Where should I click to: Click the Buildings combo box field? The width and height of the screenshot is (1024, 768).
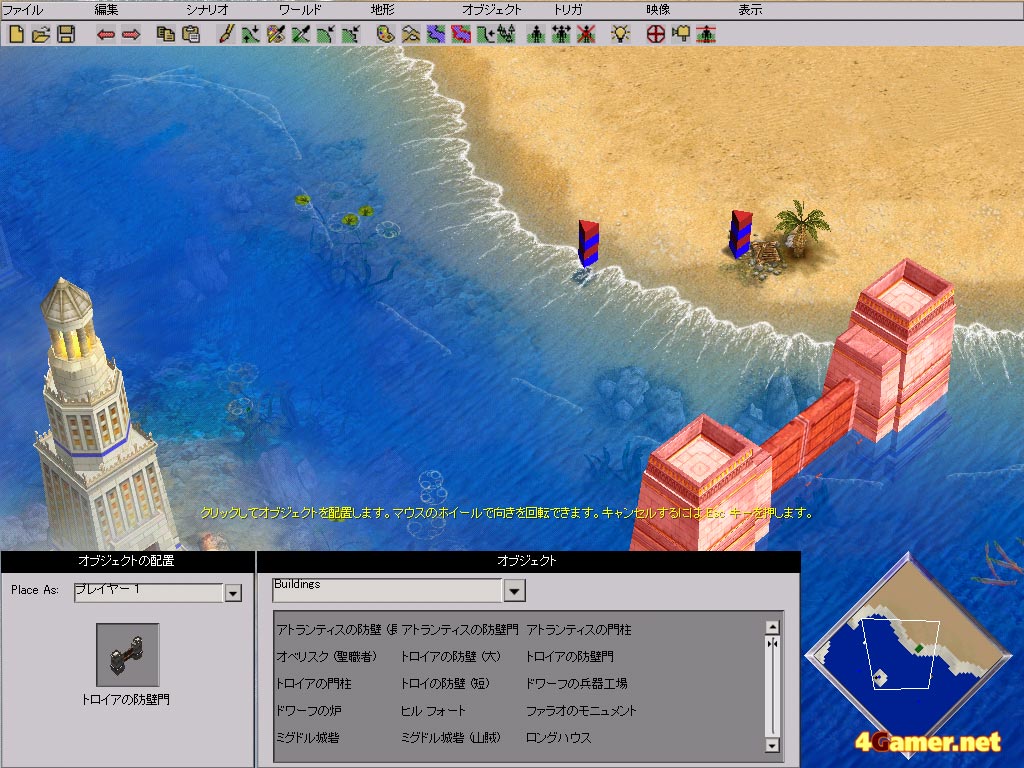click(388, 590)
